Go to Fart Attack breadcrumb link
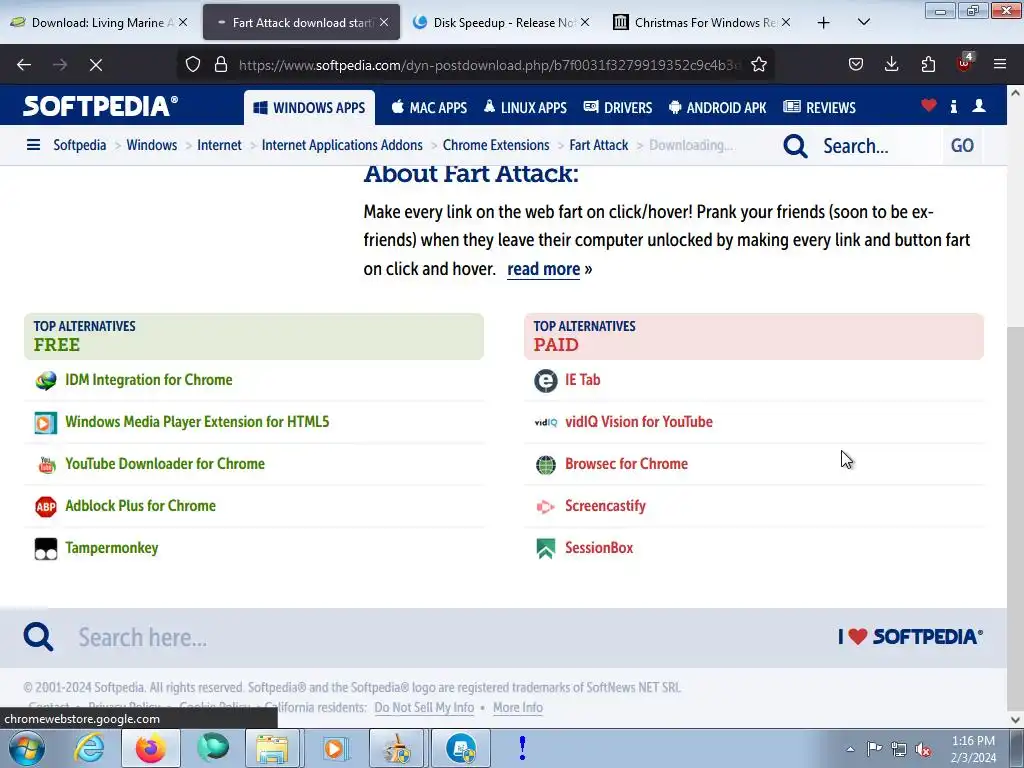 [599, 145]
